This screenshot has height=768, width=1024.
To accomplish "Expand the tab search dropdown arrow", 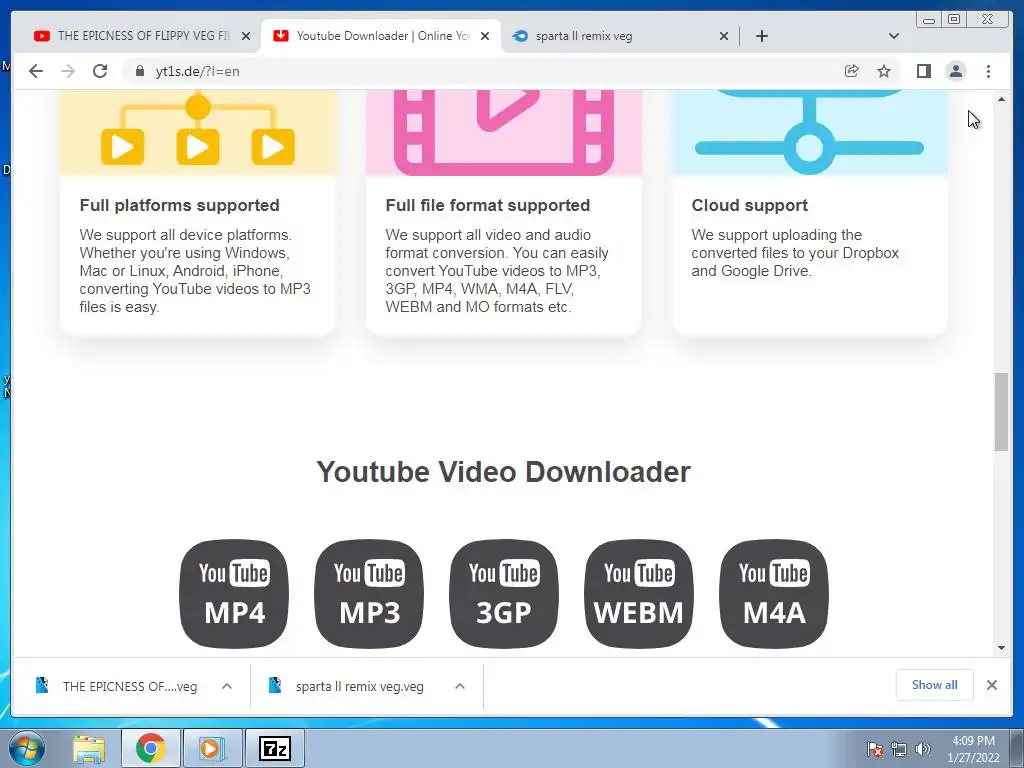I will click(894, 36).
